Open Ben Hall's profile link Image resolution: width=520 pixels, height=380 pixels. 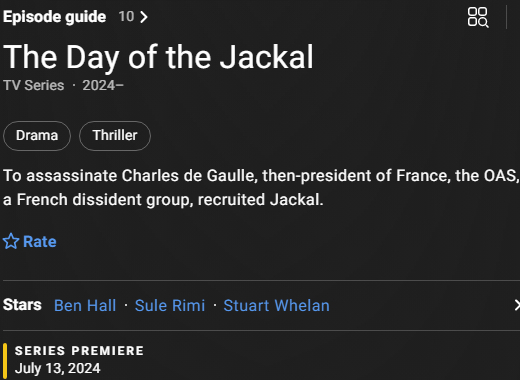(85, 305)
